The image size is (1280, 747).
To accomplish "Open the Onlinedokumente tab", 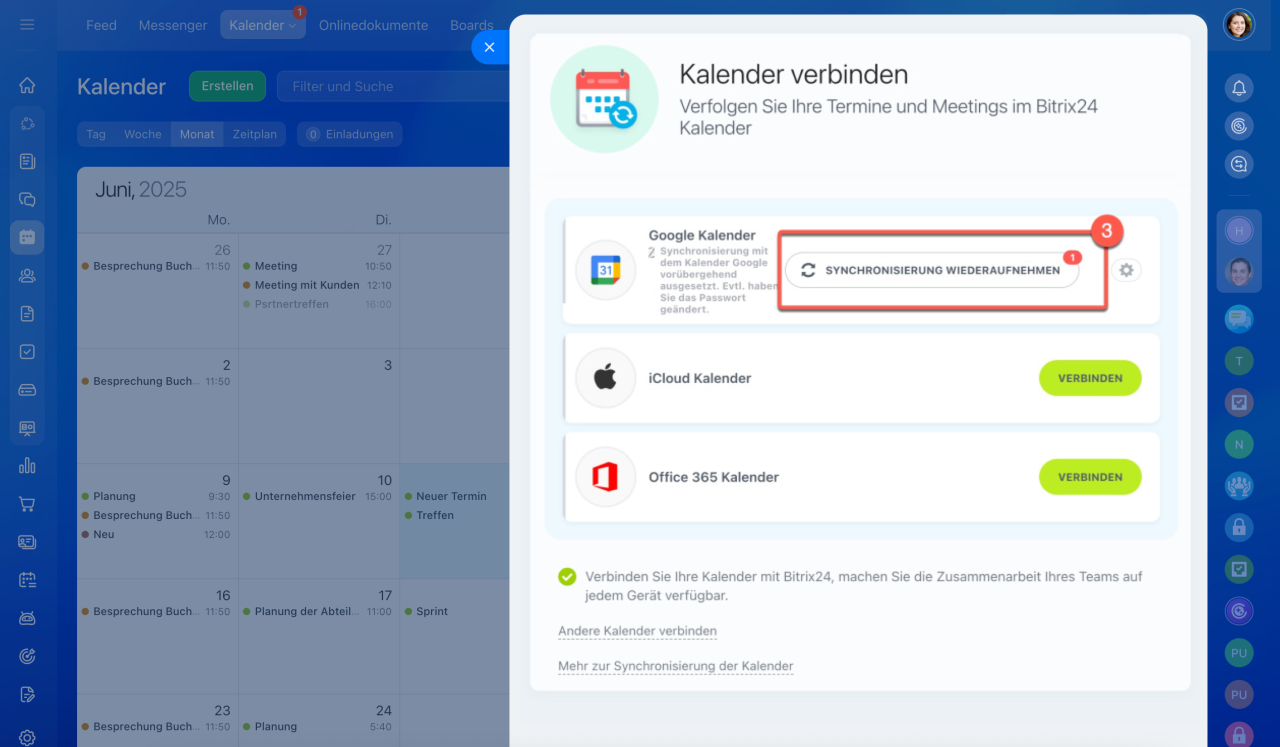I will point(373,25).
